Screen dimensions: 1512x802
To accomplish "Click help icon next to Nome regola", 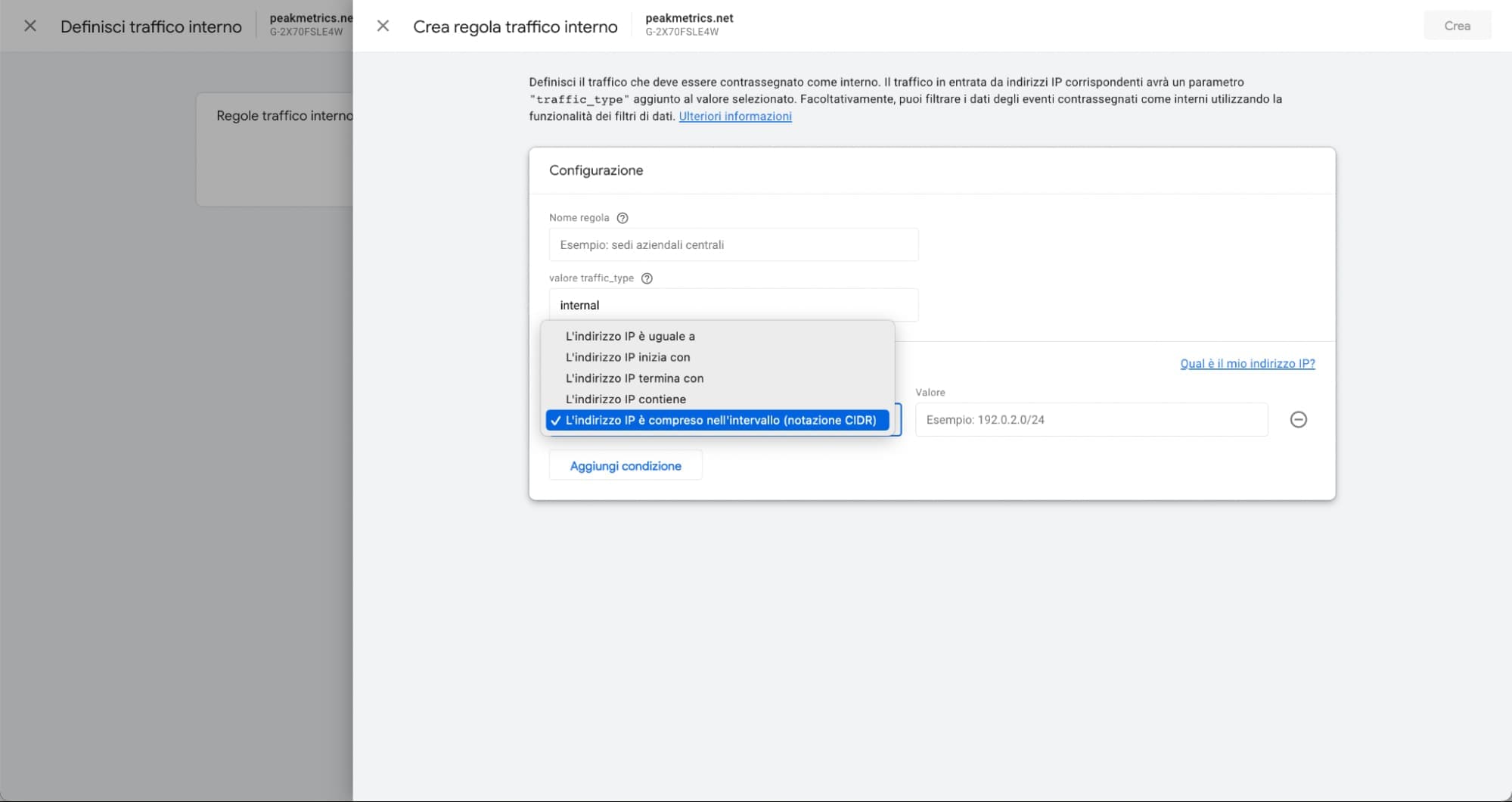I will pos(622,218).
